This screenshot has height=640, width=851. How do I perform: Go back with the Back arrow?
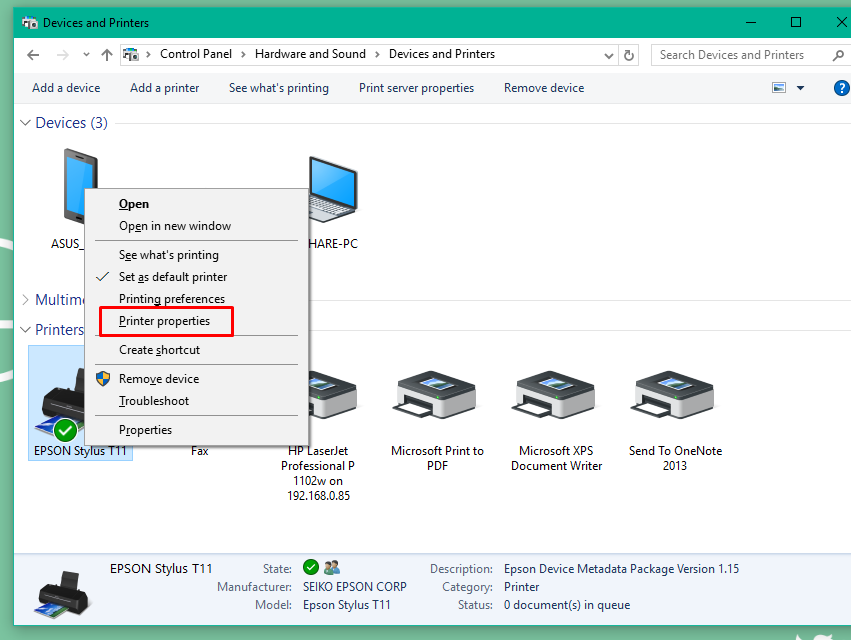(x=33, y=55)
